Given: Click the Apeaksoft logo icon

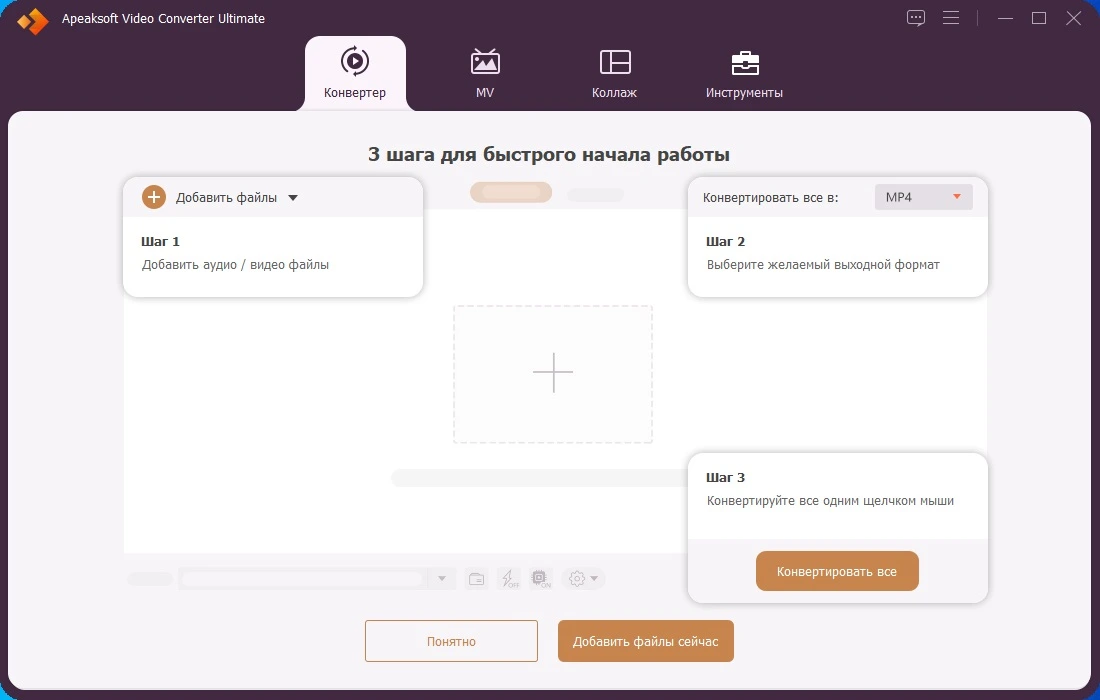Looking at the screenshot, I should [32, 21].
